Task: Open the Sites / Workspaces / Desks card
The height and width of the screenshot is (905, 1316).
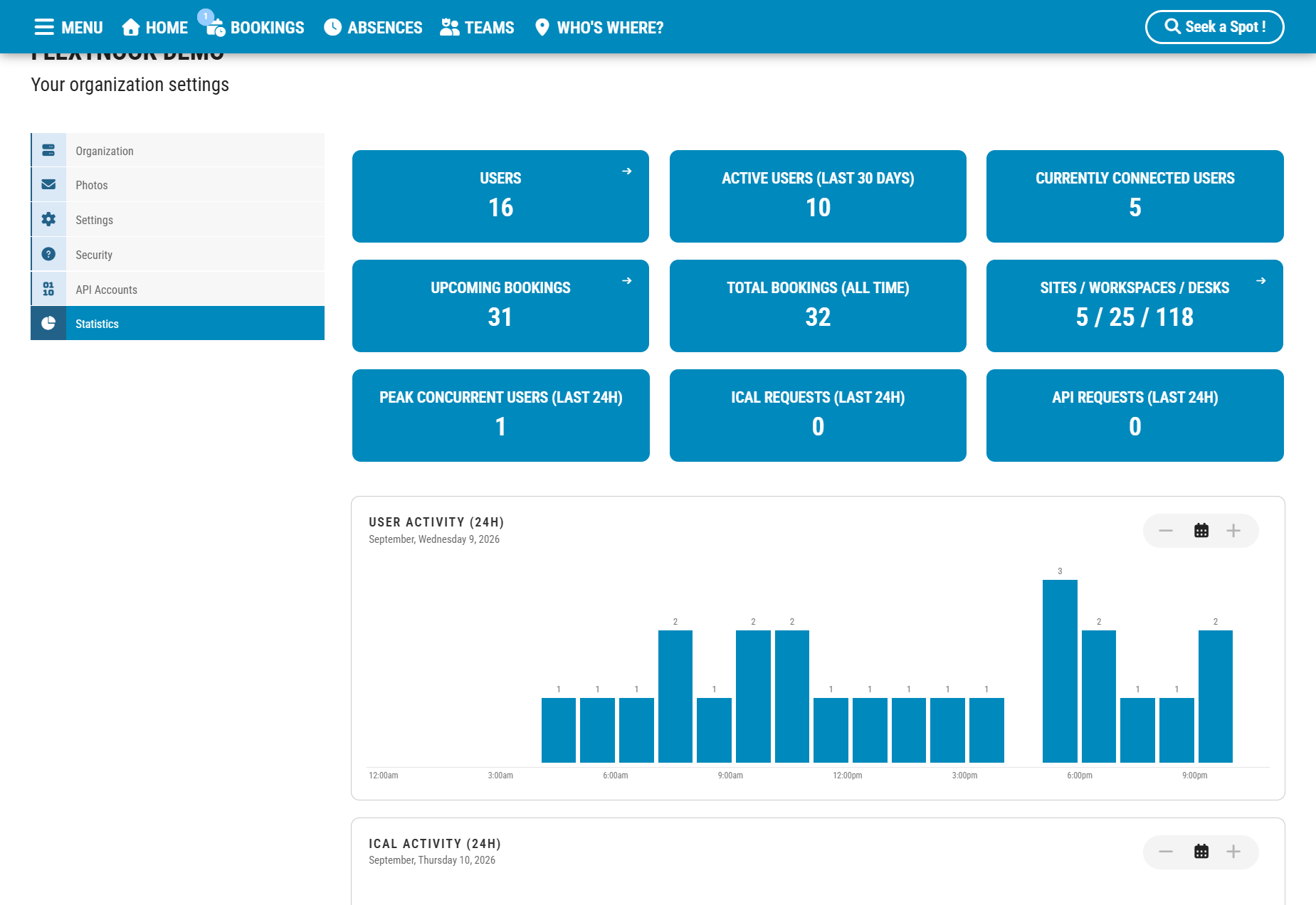Action: (1135, 306)
